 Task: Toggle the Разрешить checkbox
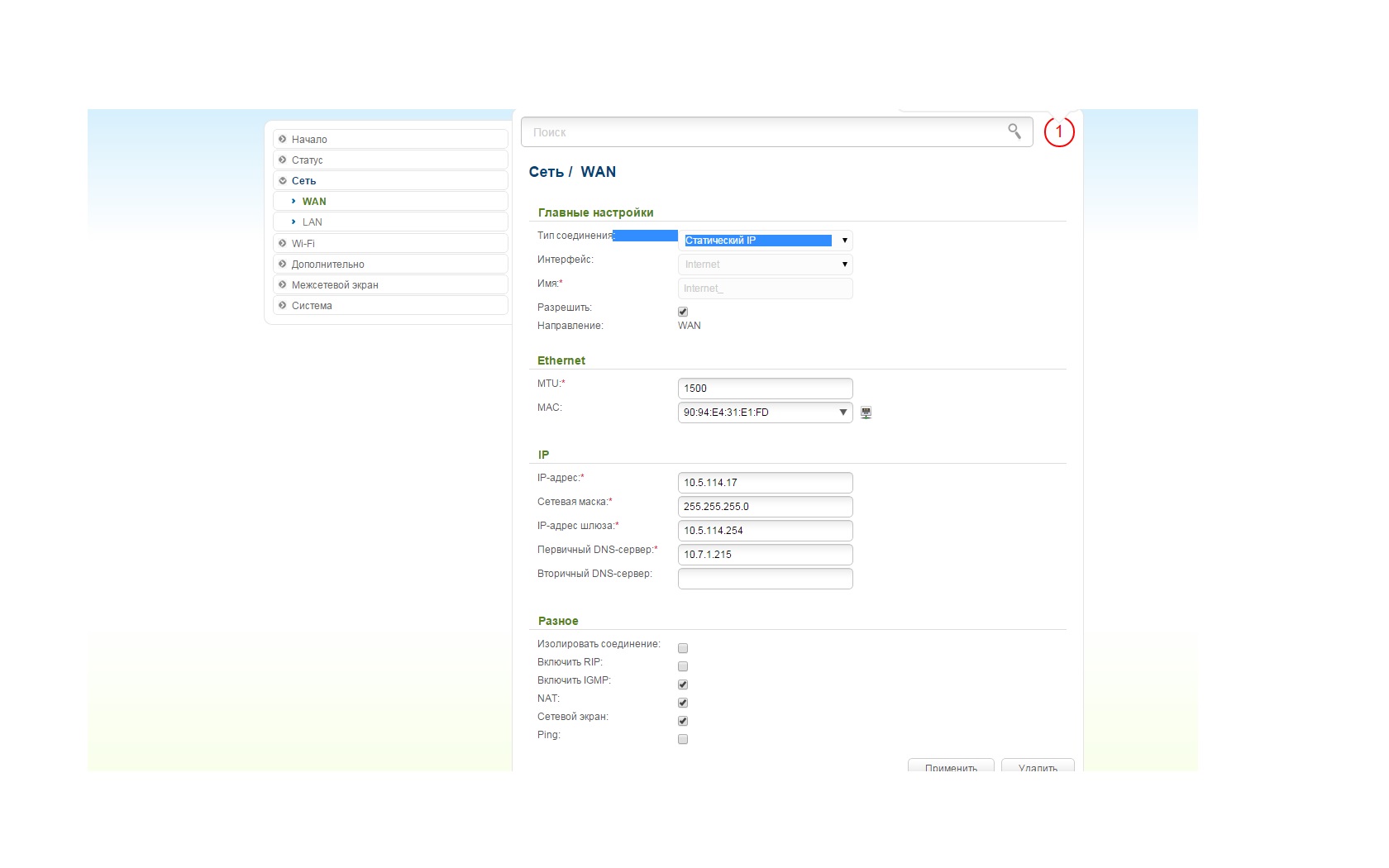[683, 312]
